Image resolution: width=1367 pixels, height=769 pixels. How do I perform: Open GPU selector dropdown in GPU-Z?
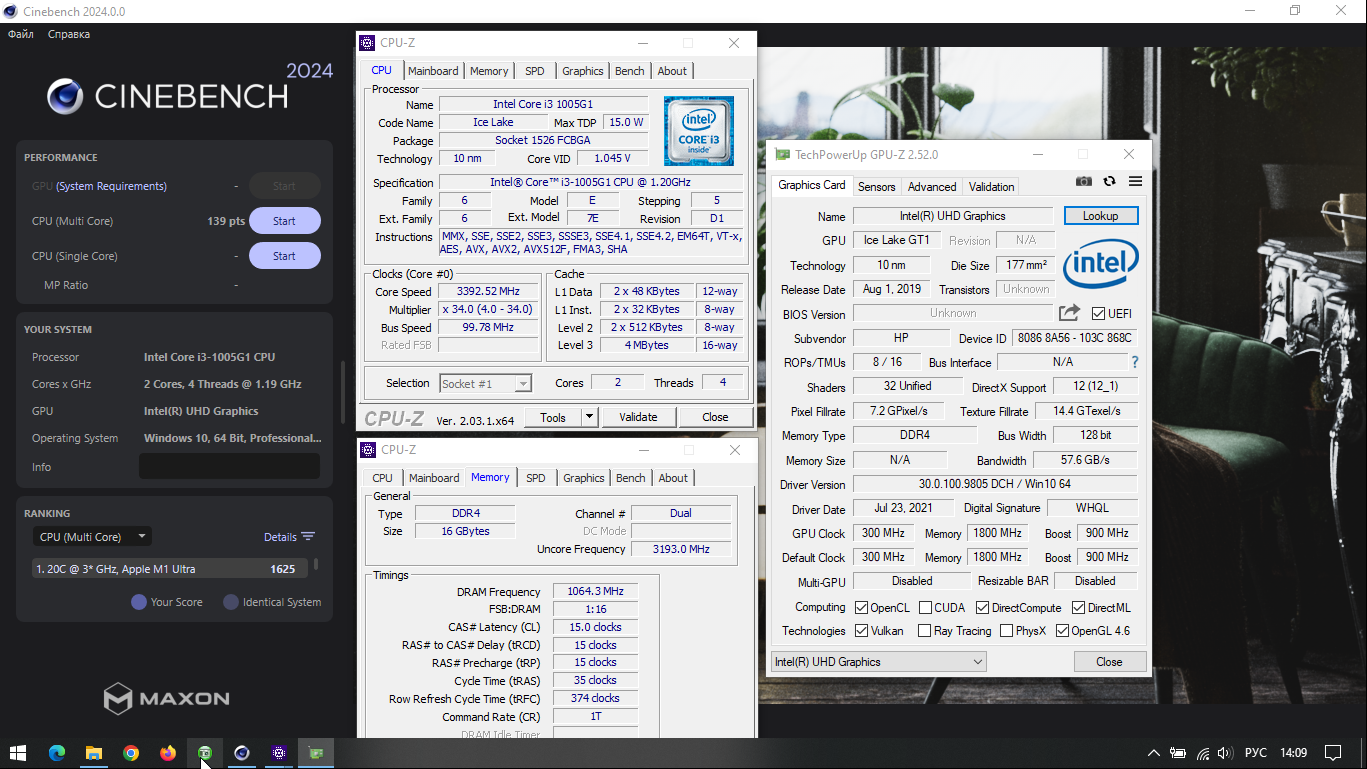pos(878,662)
